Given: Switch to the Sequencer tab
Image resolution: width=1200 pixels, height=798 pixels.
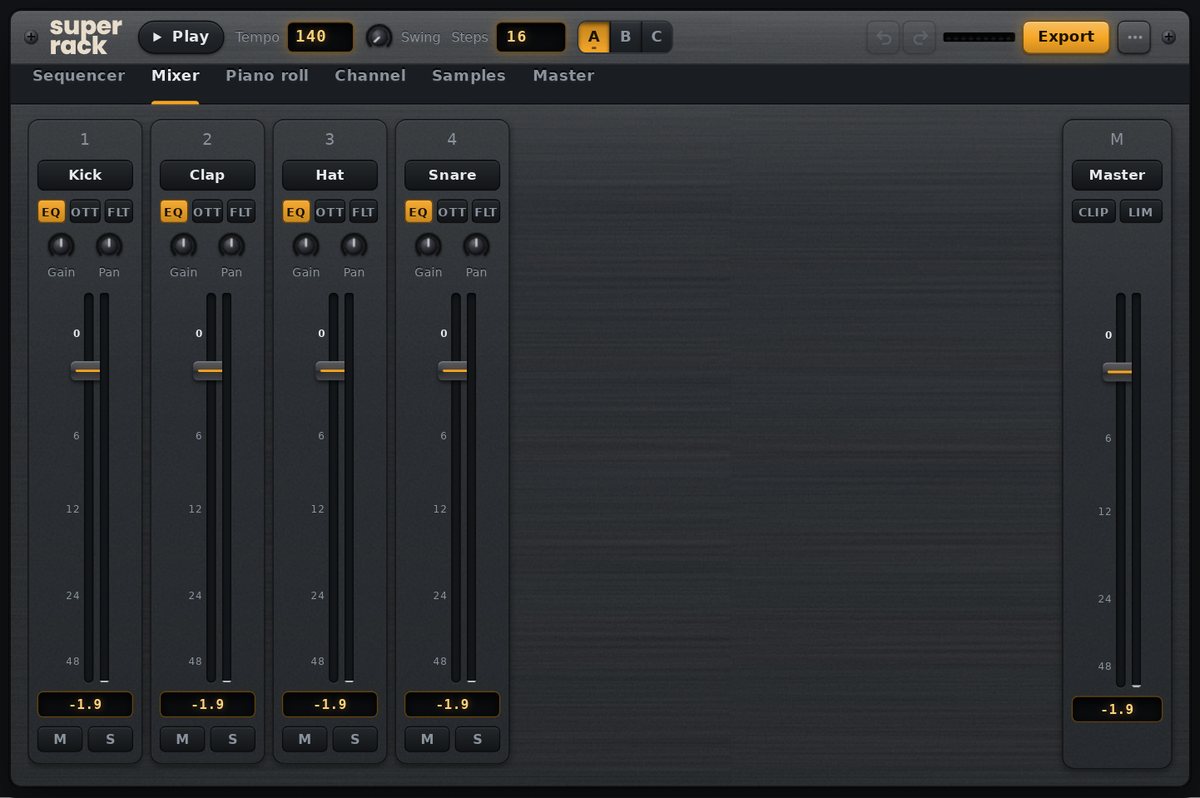Looking at the screenshot, I should (79, 76).
